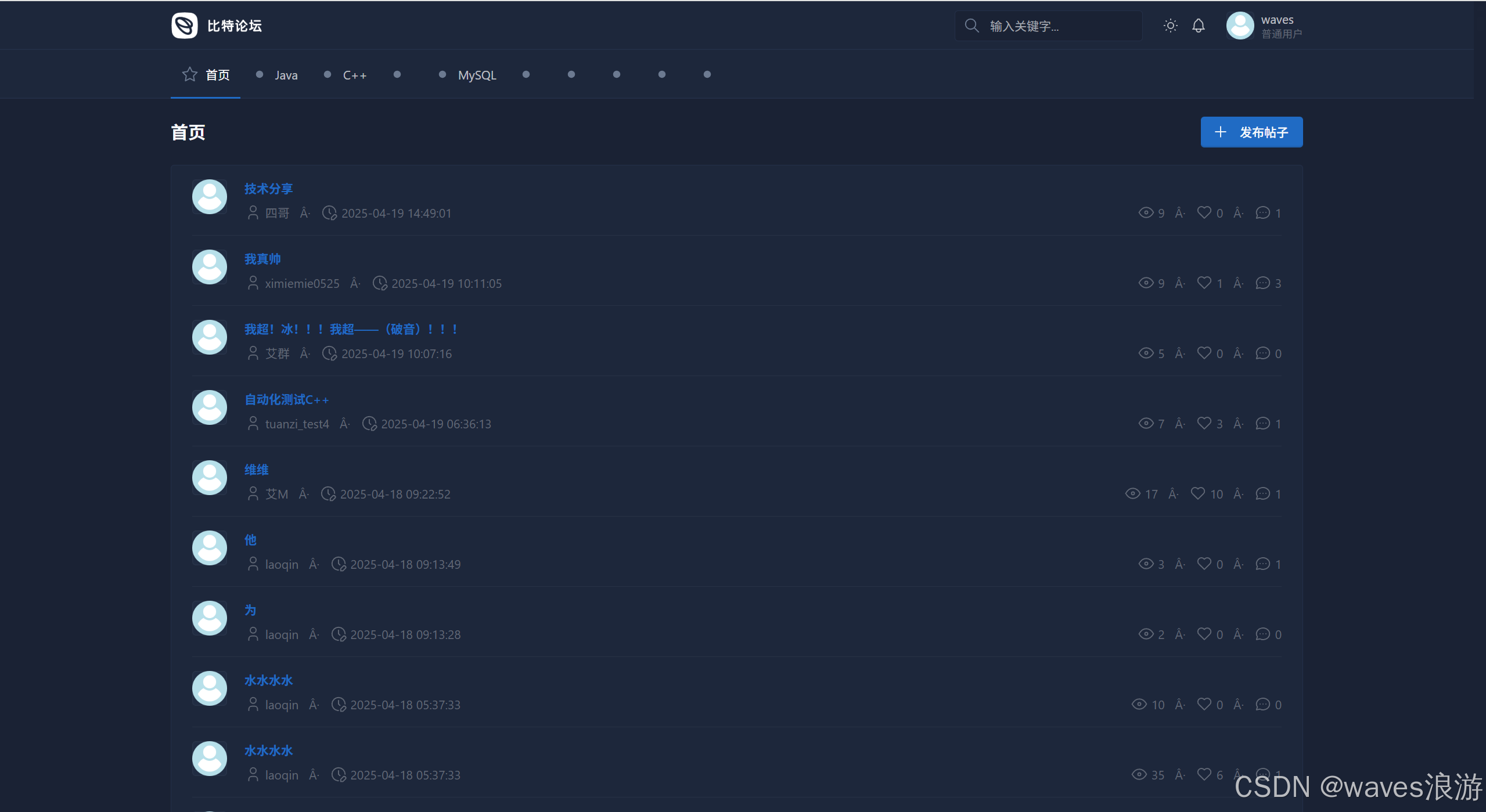Open the C++ board tab
Viewport: 1486px width, 812px height.
tap(354, 75)
